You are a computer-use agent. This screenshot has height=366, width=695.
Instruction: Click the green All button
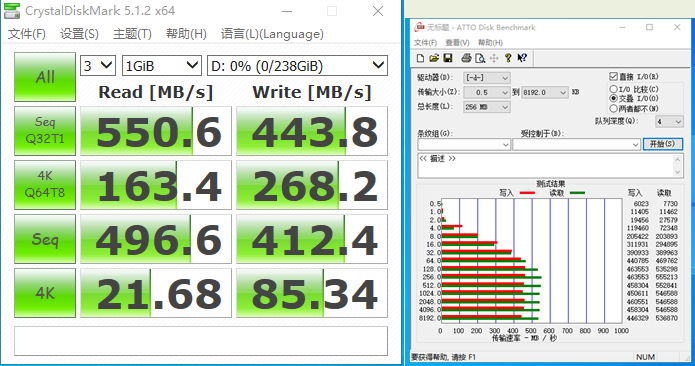(45, 77)
